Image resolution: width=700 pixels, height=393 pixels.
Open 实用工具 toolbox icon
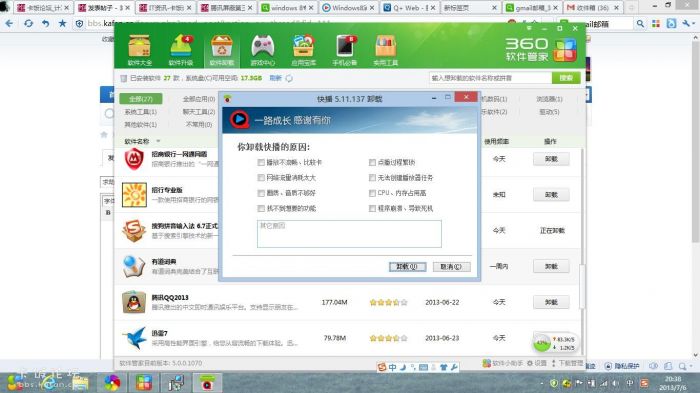tap(386, 50)
